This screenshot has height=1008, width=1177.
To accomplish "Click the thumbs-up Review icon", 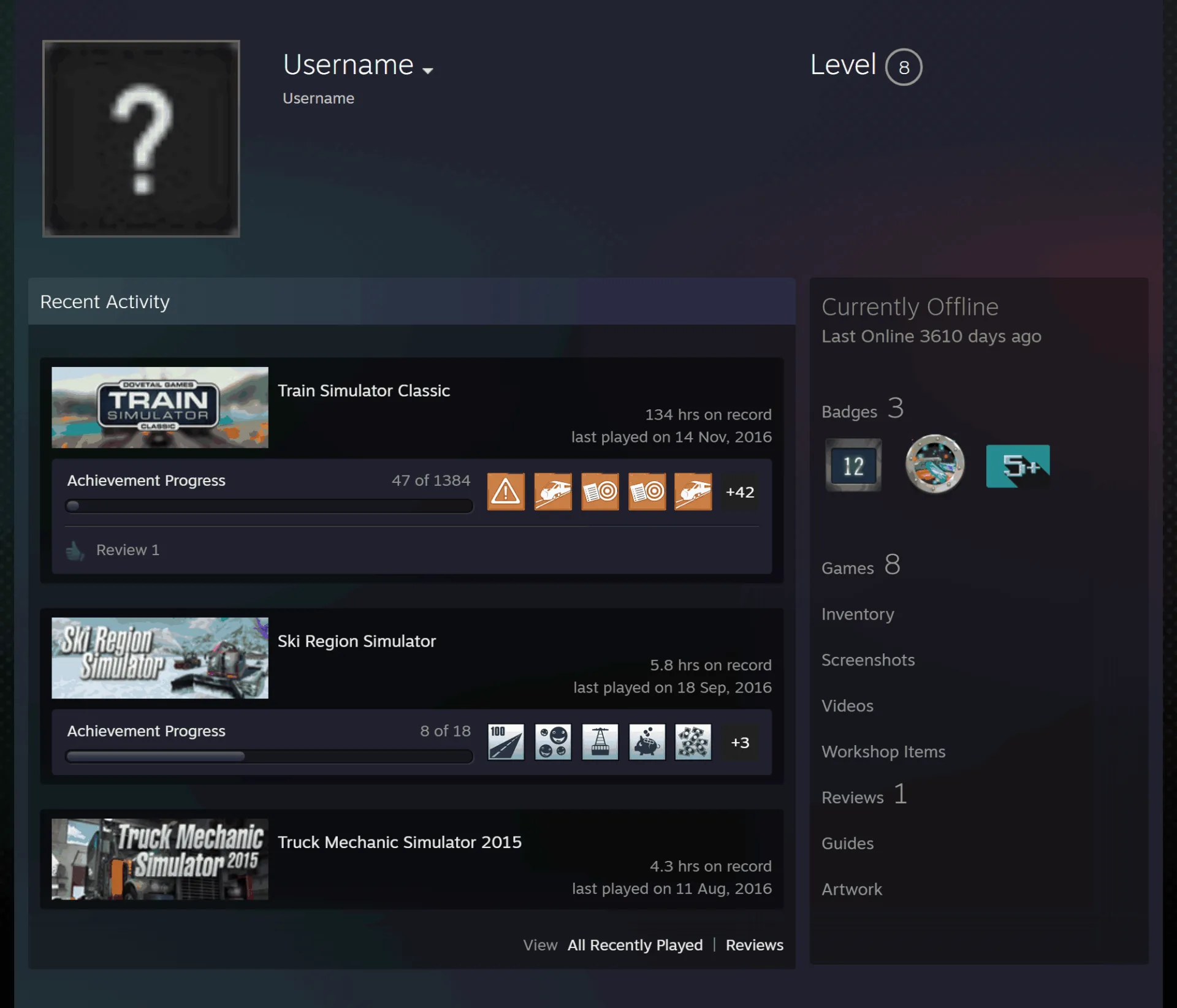I will tap(75, 550).
